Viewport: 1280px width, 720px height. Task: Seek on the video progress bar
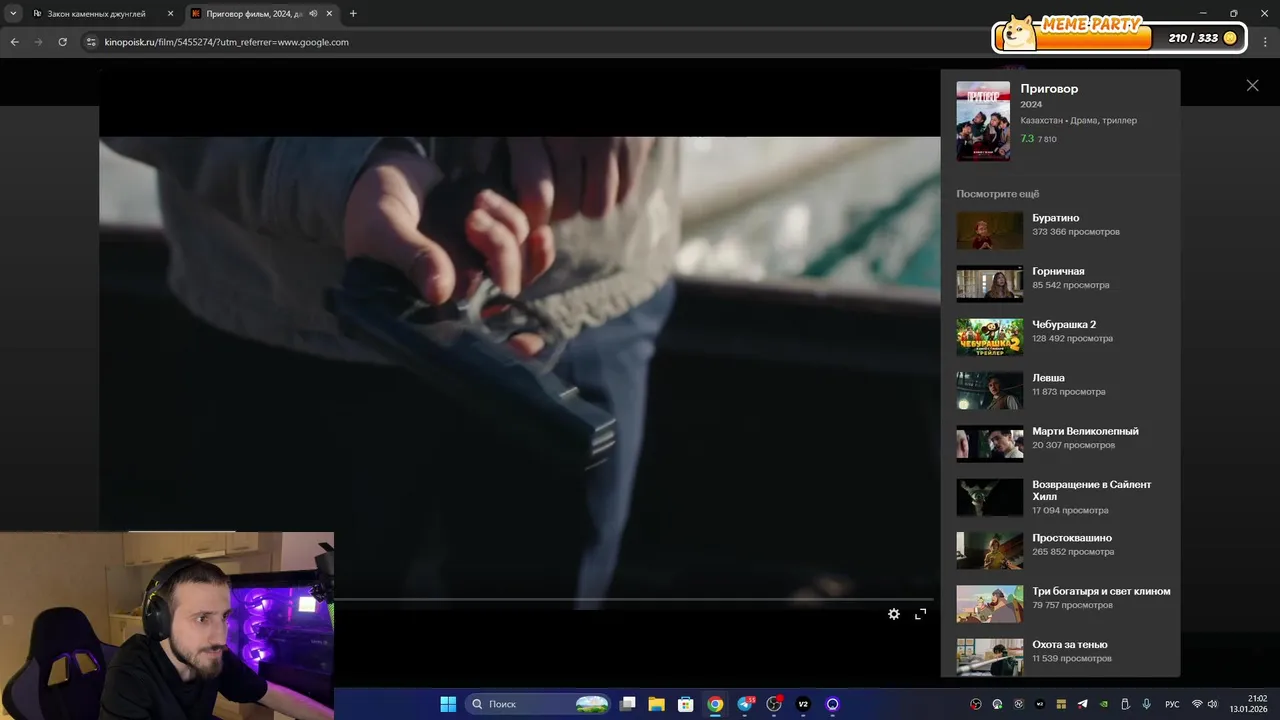[x=634, y=599]
